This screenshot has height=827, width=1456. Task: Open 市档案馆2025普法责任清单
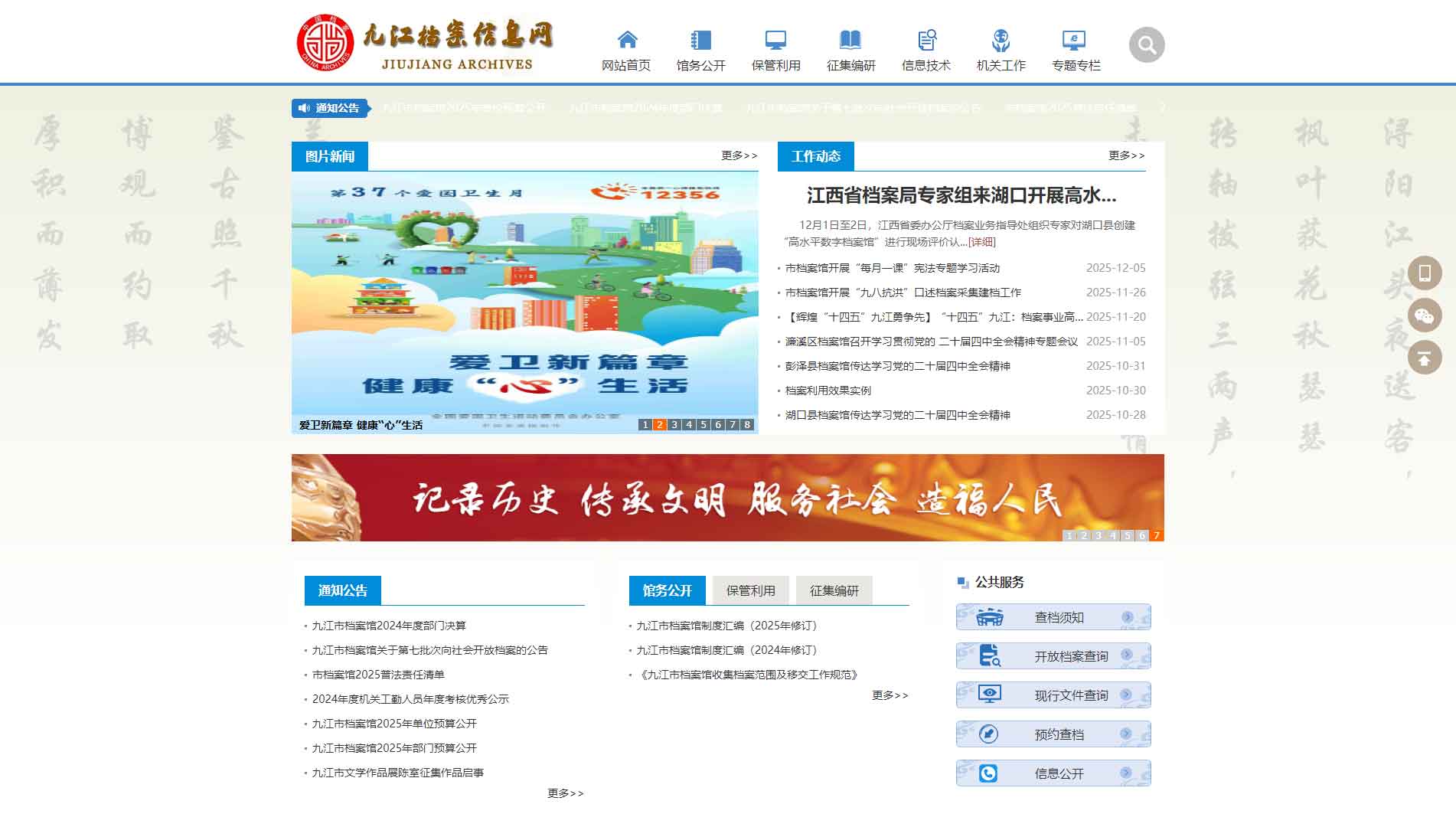click(378, 675)
